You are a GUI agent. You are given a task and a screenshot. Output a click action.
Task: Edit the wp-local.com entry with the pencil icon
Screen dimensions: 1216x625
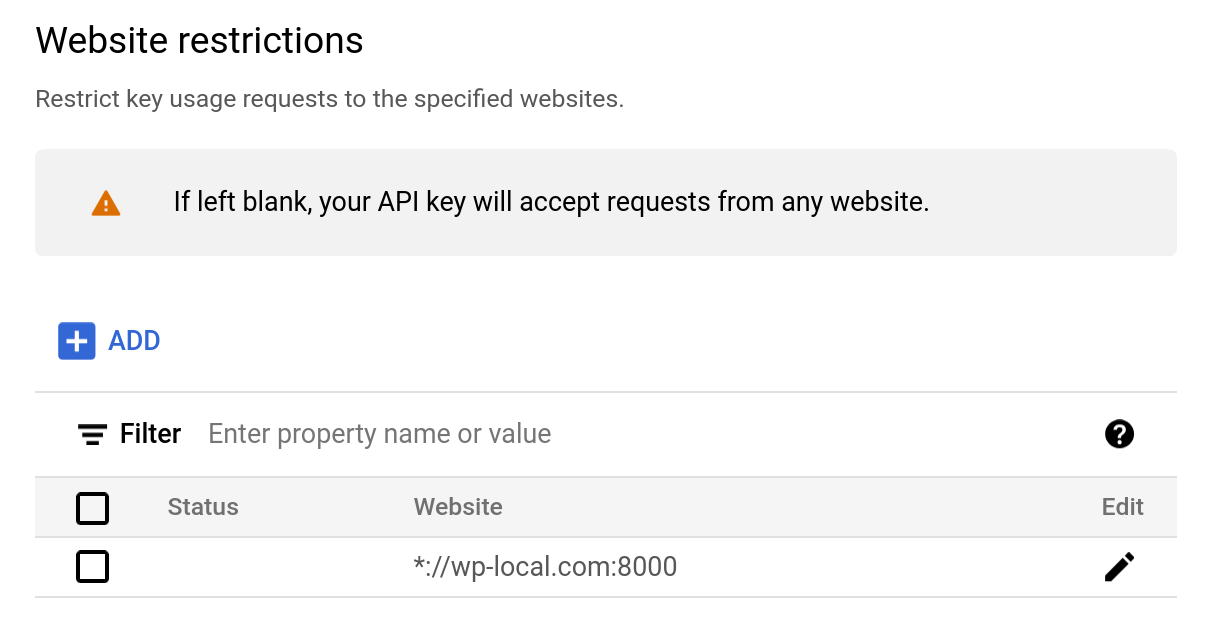tap(1119, 566)
